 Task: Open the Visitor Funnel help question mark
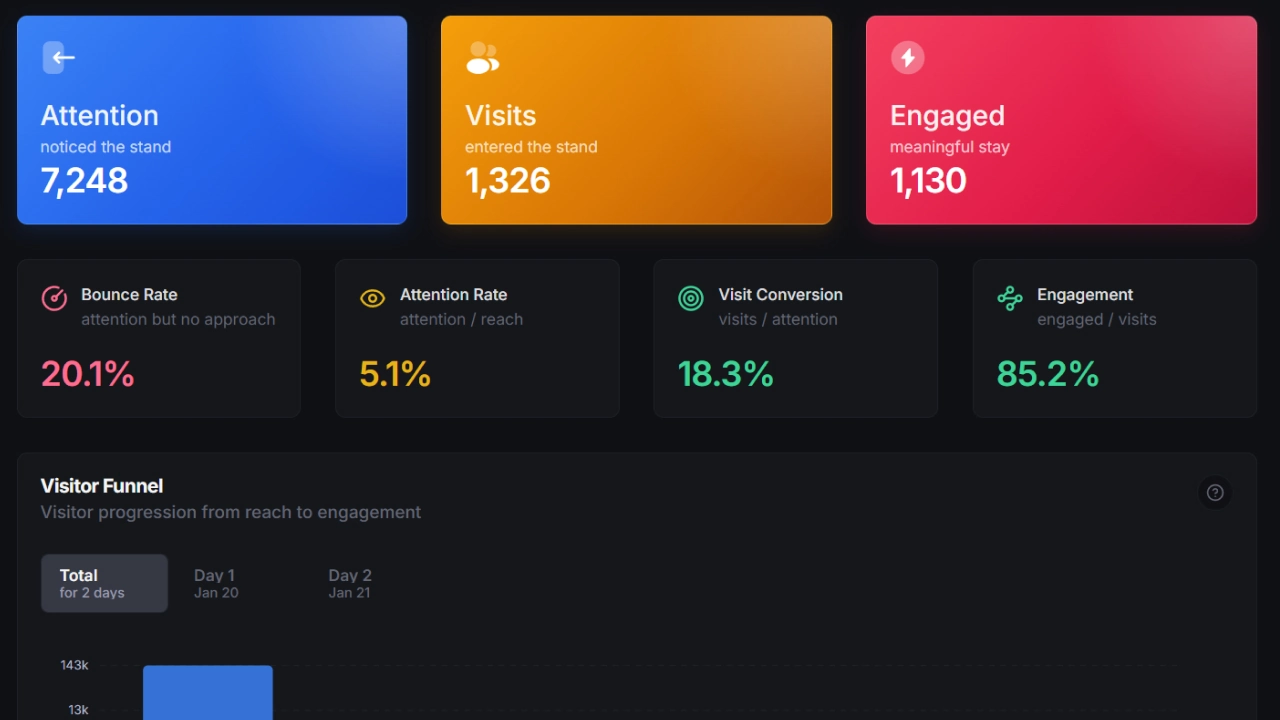[x=1215, y=492]
